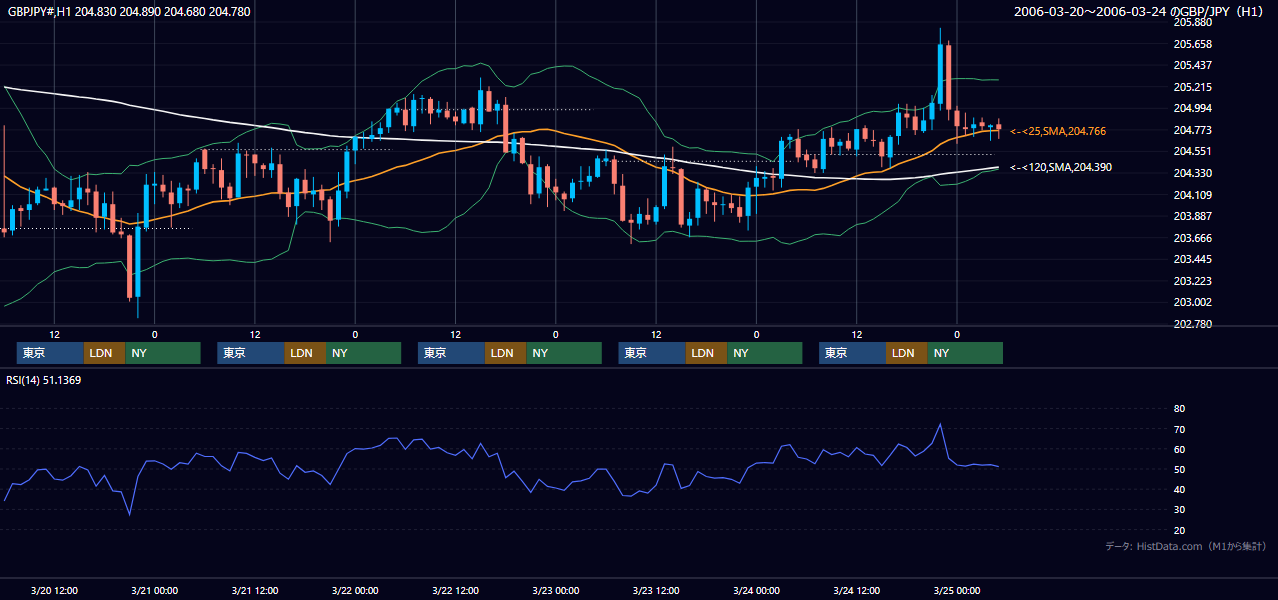Viewport: 1278px width, 600px height.
Task: Select price axis value 205.437
Action: coord(1192,65)
